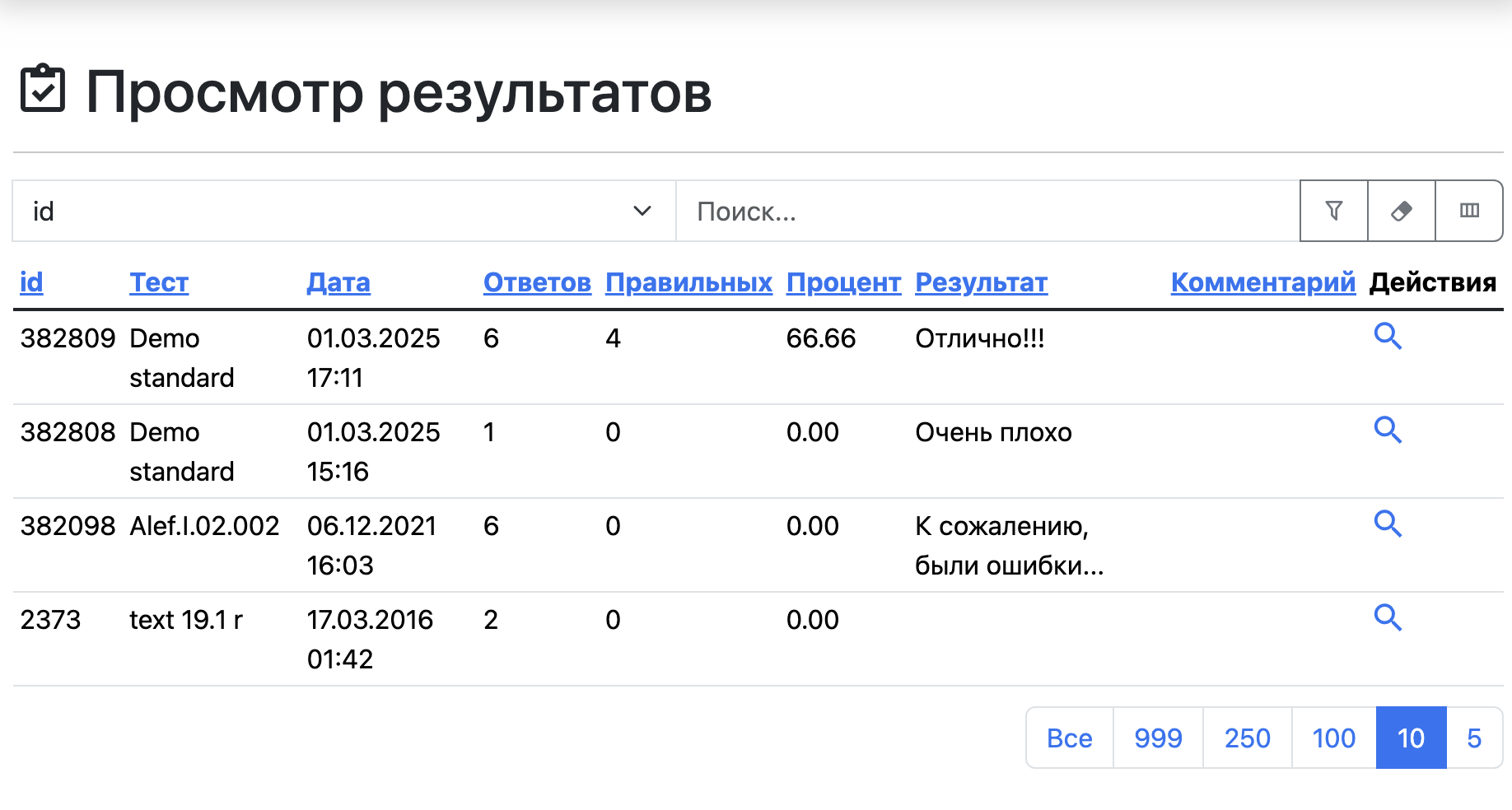Click the clipboard check icon by title

click(43, 89)
